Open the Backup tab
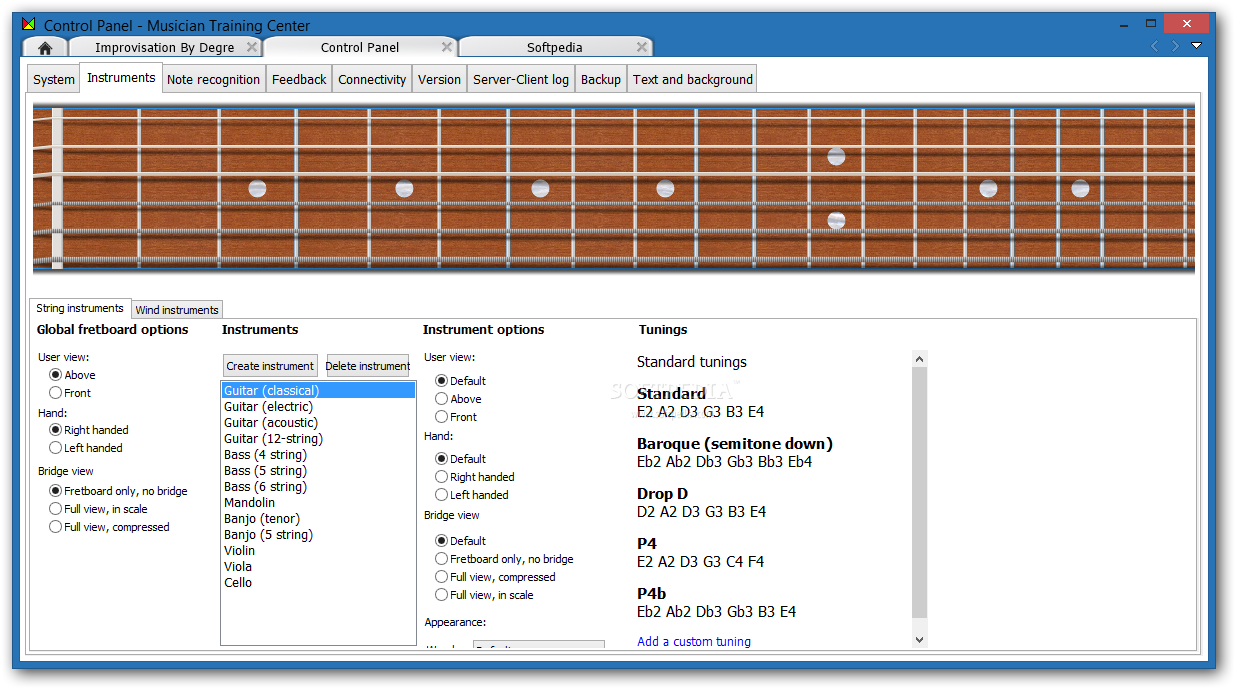Screen dimensions: 1236x689 tap(601, 79)
